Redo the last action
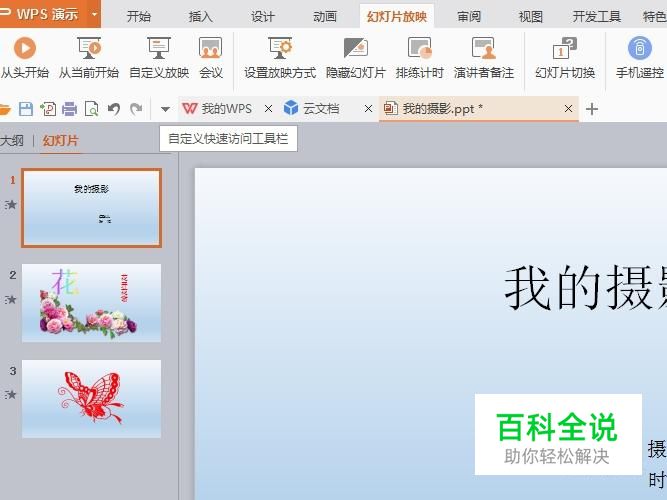 coord(136,109)
